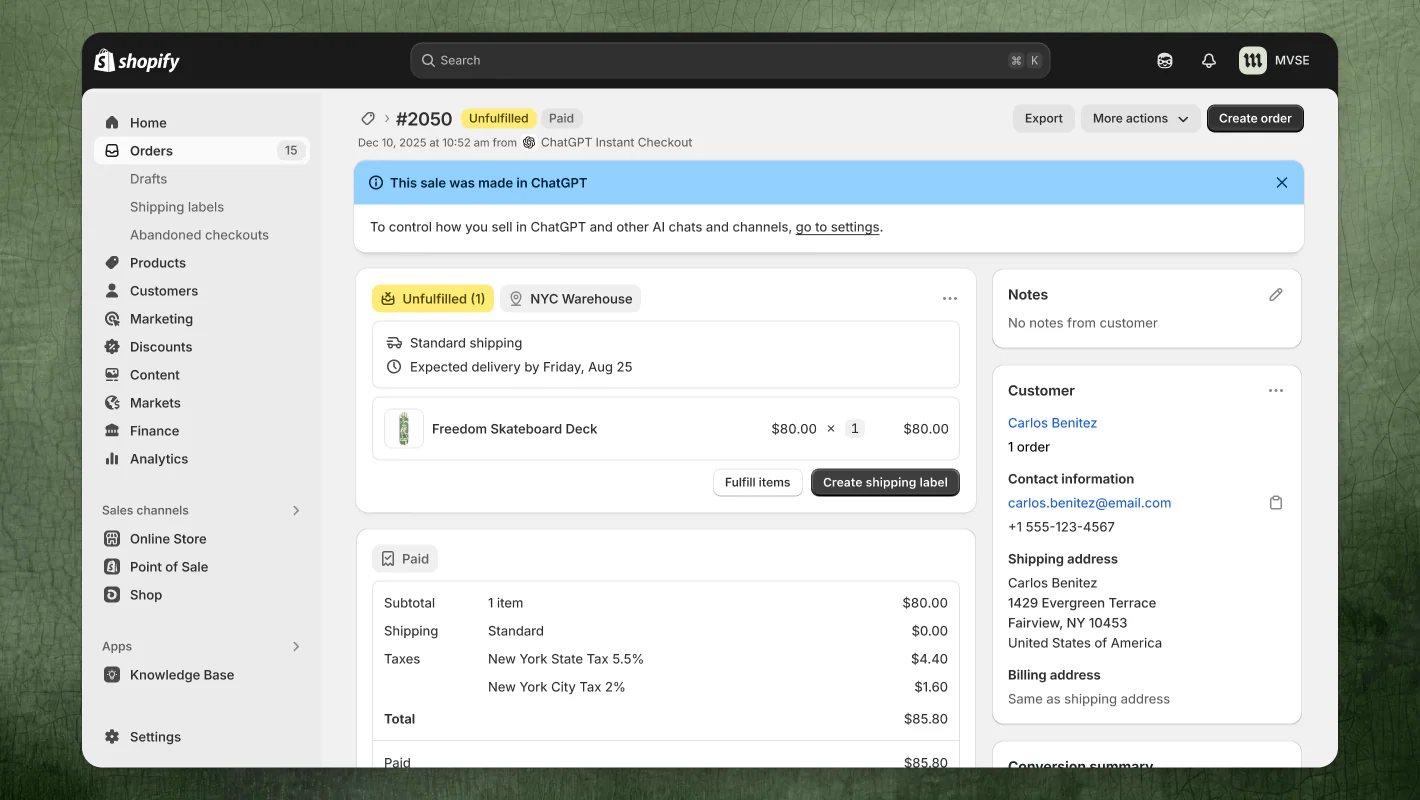The height and width of the screenshot is (800, 1420).
Task: Expand the Sales channels section
Action: (x=295, y=510)
